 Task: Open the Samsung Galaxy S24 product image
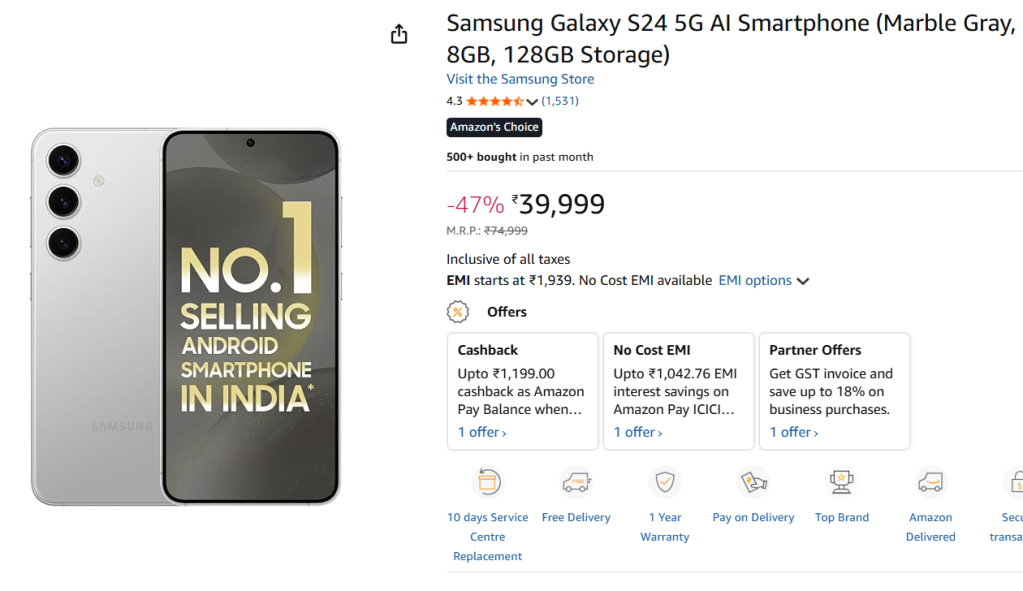[x=186, y=316]
